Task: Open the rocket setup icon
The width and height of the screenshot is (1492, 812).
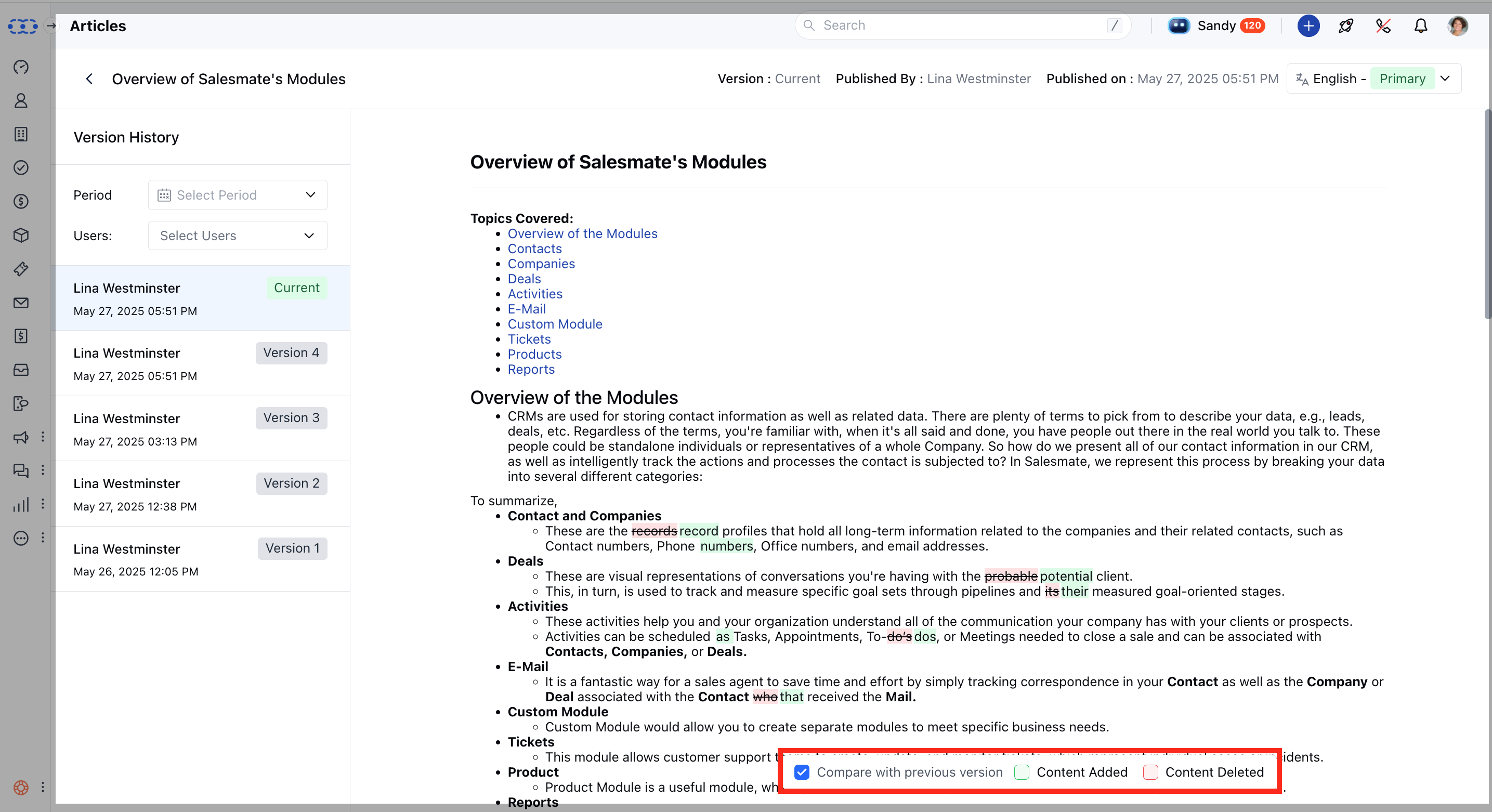Action: point(1346,25)
